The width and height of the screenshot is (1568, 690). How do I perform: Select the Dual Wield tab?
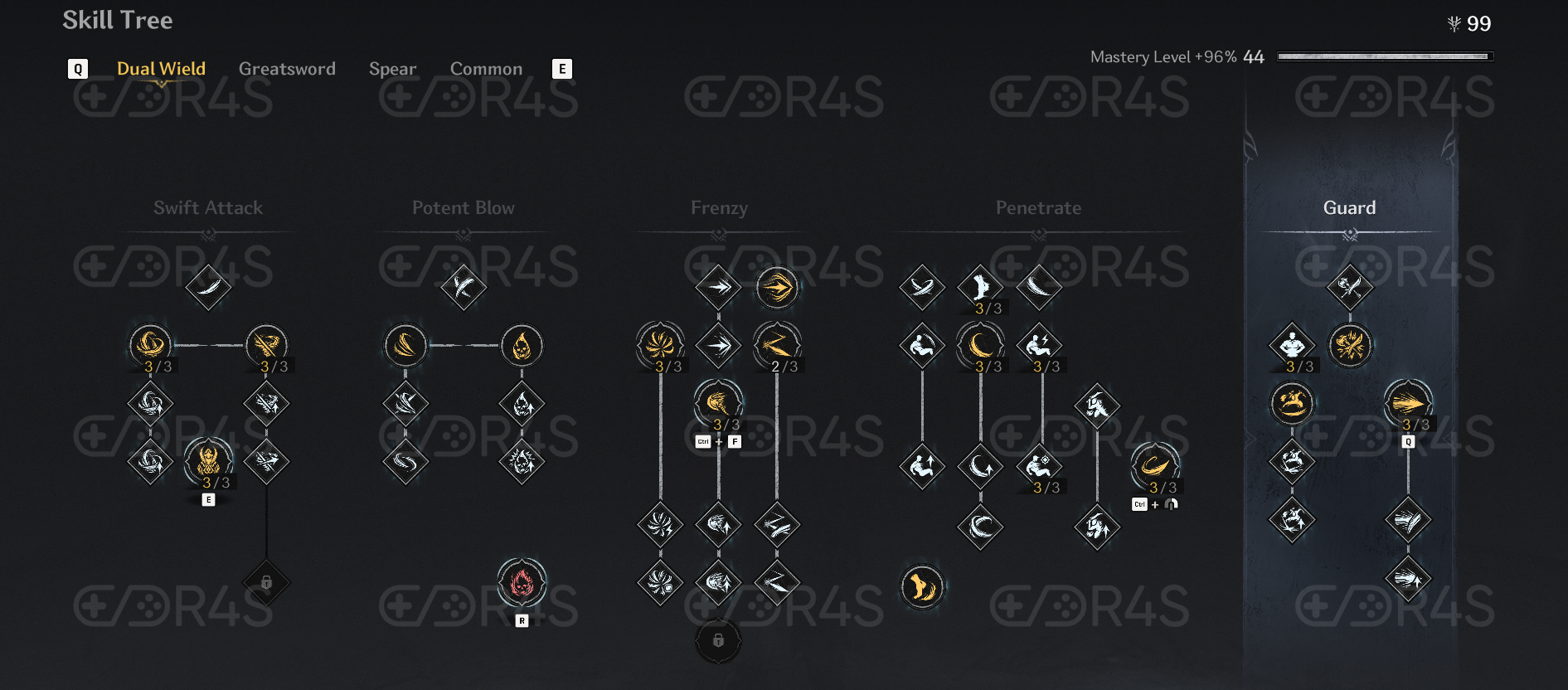(x=161, y=69)
